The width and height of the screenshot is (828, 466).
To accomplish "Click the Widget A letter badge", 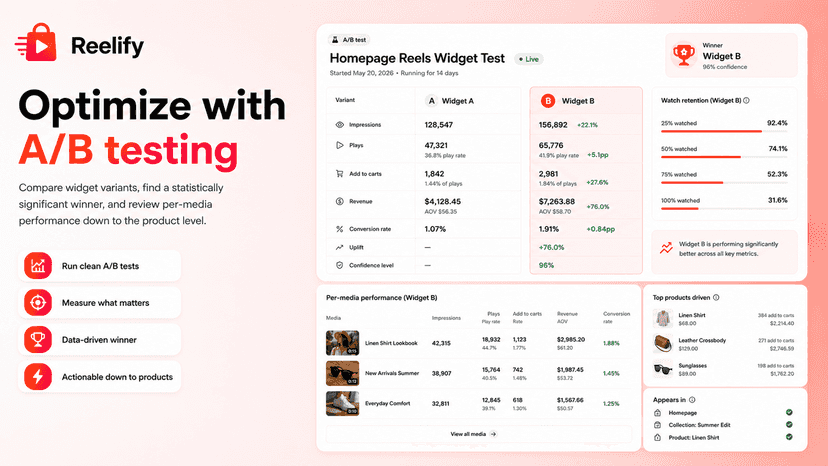I will point(431,101).
